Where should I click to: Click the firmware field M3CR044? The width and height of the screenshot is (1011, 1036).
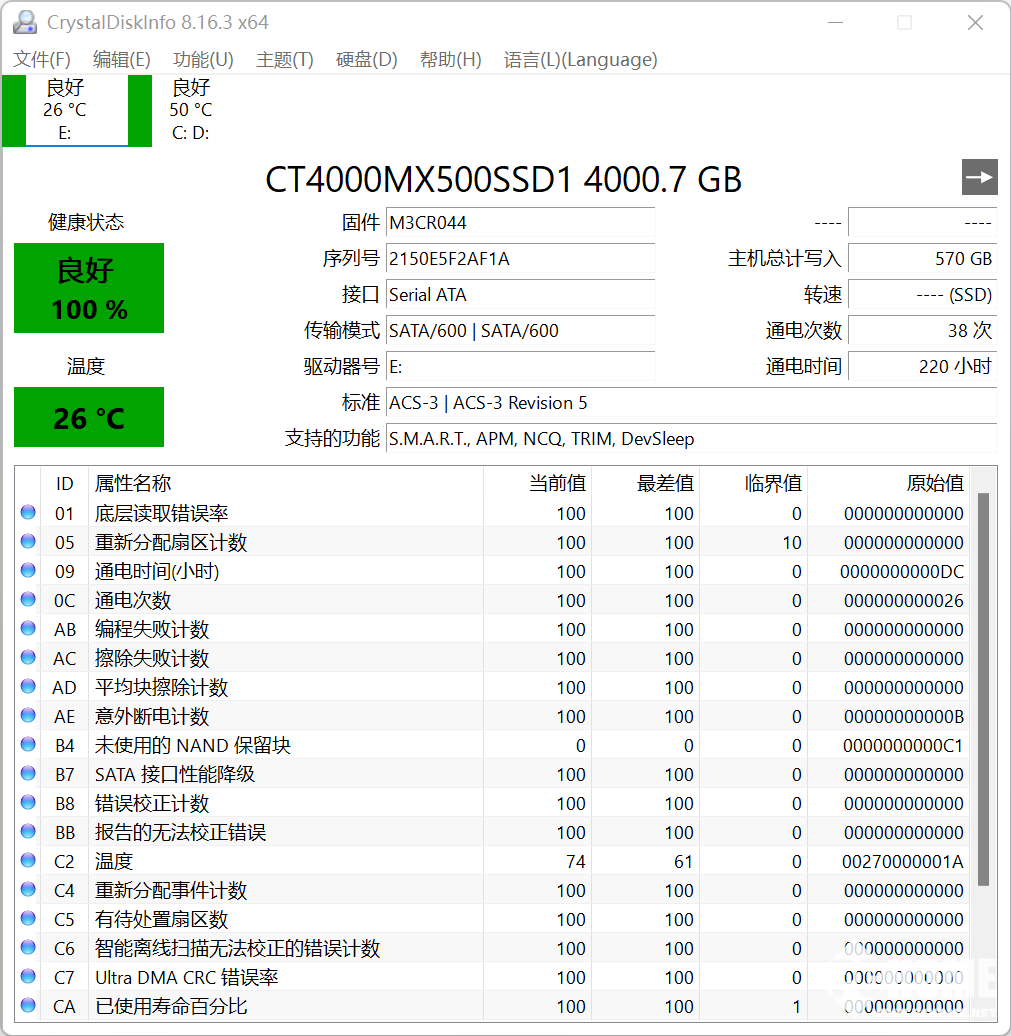pos(520,223)
